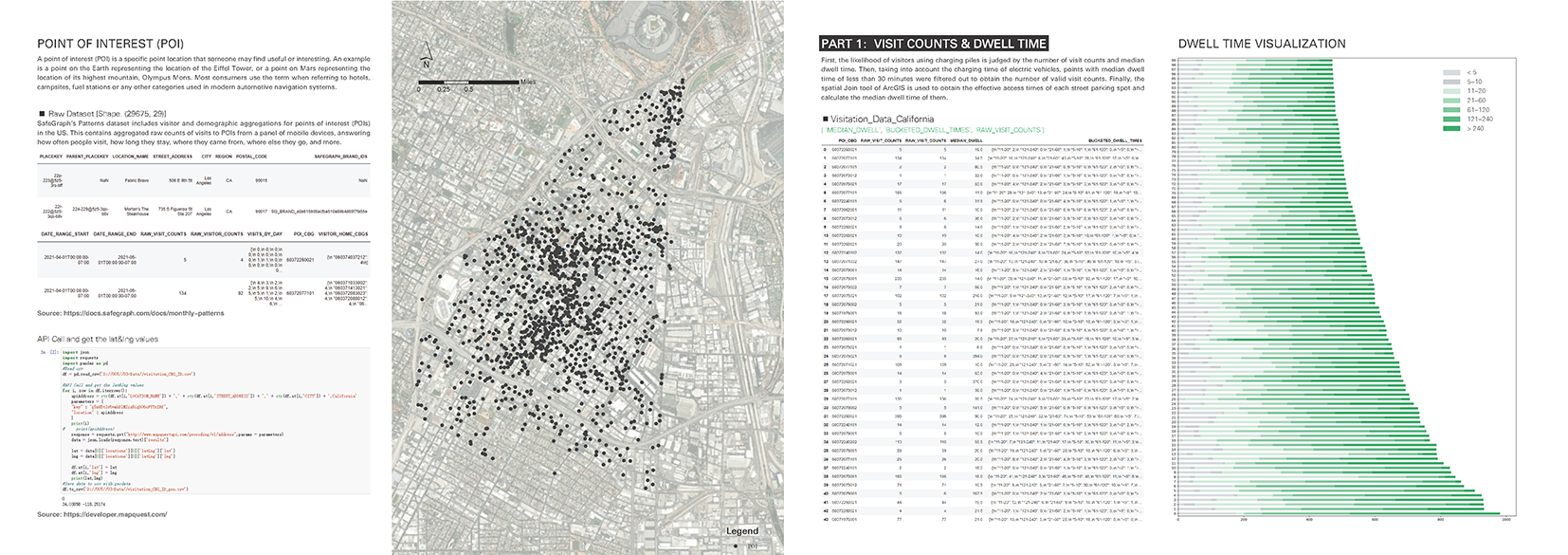
Task: Click the MEDIAN_DWELL column header in visitation table
Action: point(966,140)
